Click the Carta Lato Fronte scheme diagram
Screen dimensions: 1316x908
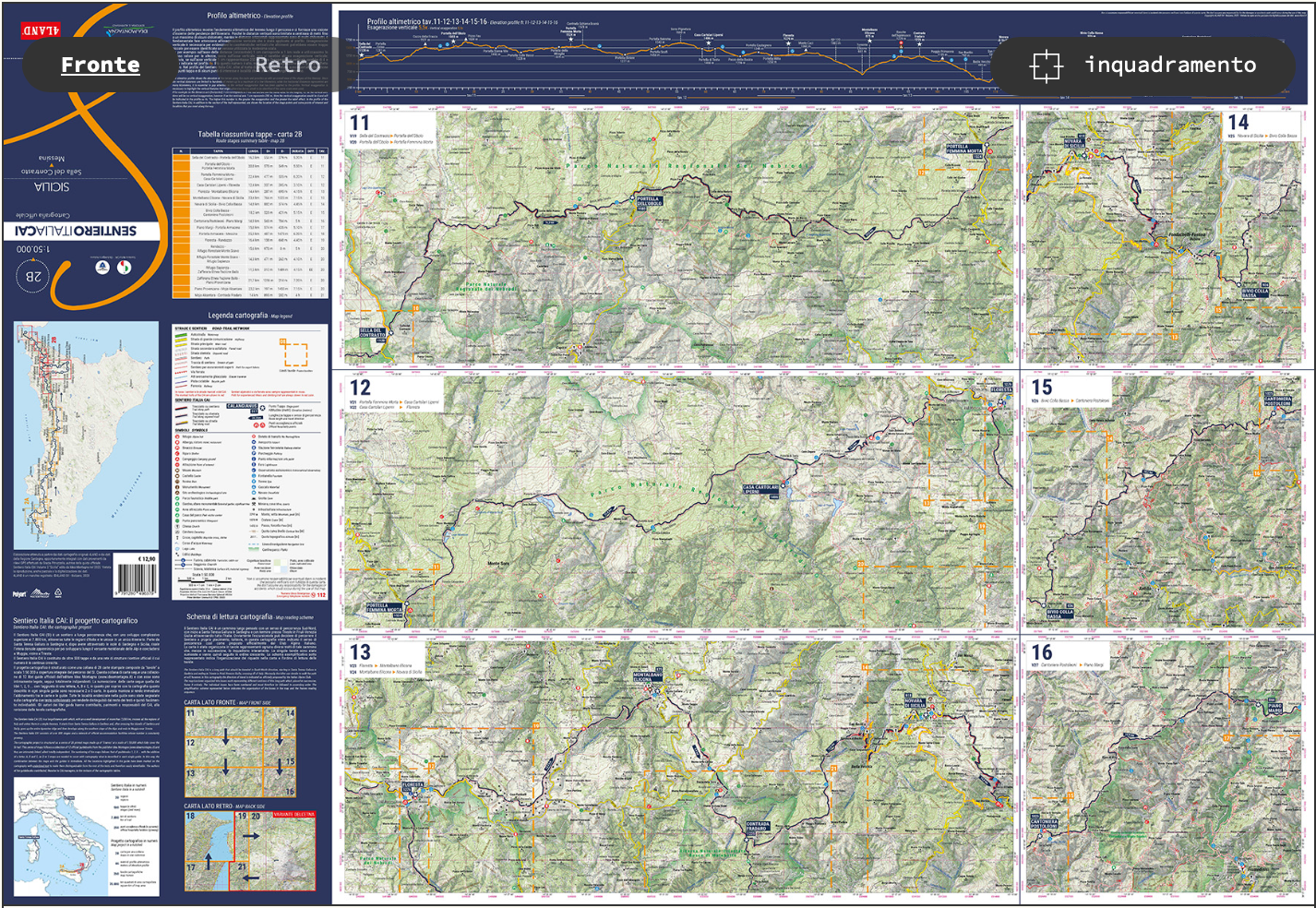tap(239, 752)
